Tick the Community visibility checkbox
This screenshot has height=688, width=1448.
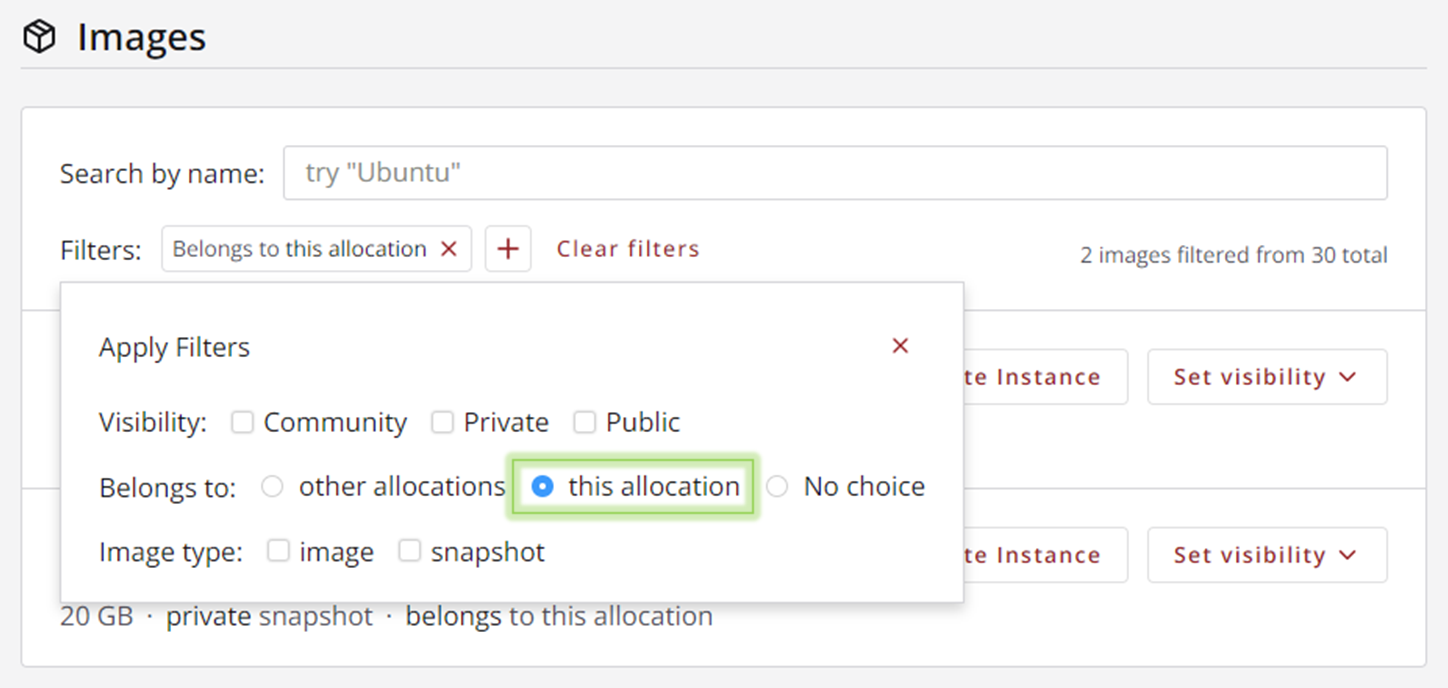click(242, 423)
